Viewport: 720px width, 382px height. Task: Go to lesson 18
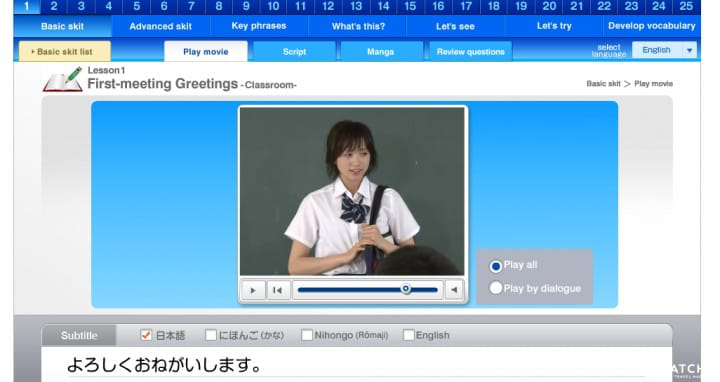pyautogui.click(x=494, y=6)
